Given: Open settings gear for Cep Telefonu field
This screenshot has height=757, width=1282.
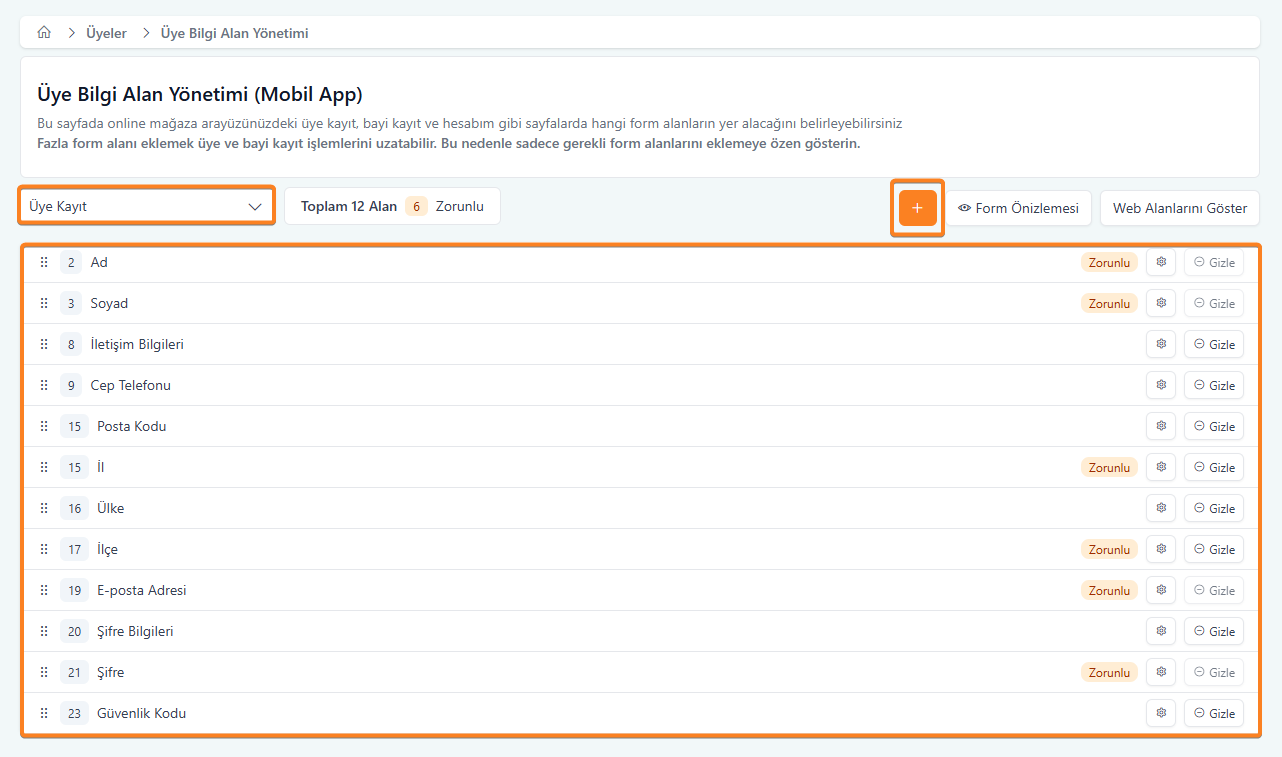Looking at the screenshot, I should [x=1161, y=386].
